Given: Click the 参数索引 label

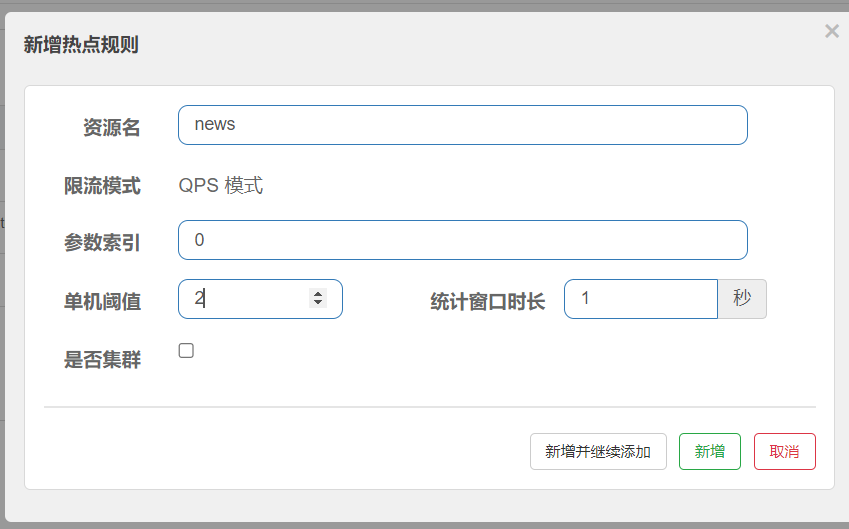Looking at the screenshot, I should coord(102,243).
